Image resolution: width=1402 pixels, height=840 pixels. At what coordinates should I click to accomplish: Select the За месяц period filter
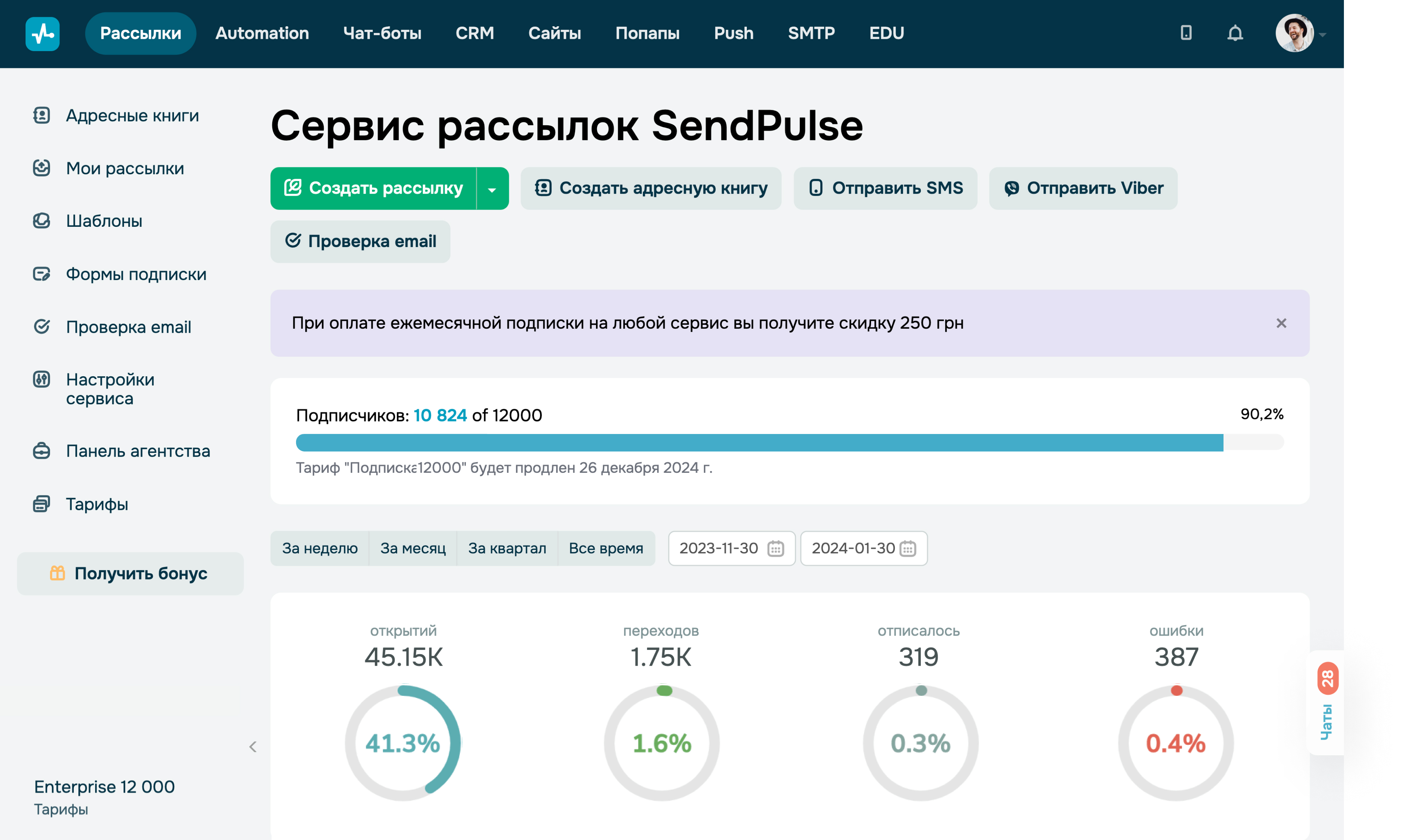coord(413,548)
